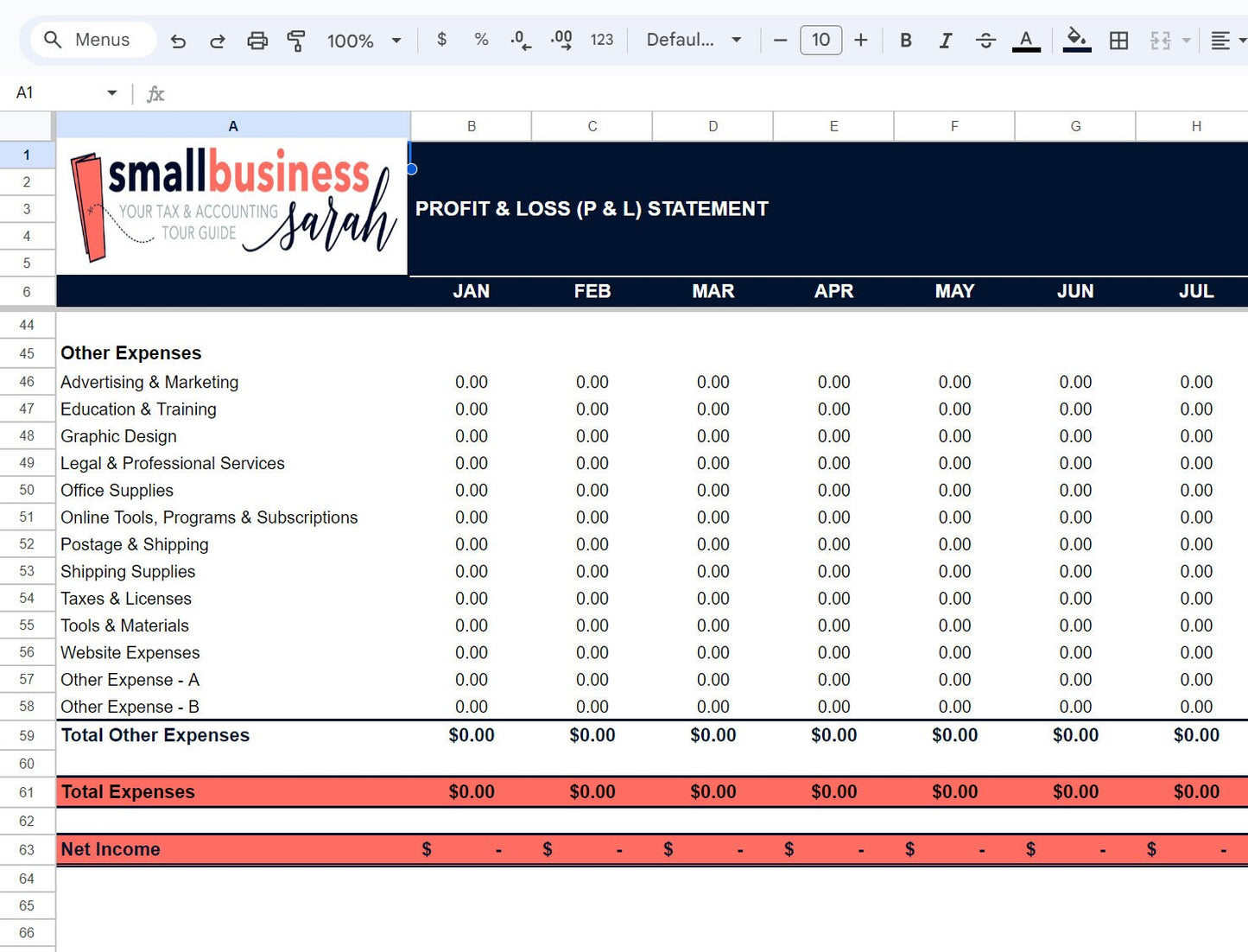
Task: Click the Paint format tool
Action: (296, 40)
